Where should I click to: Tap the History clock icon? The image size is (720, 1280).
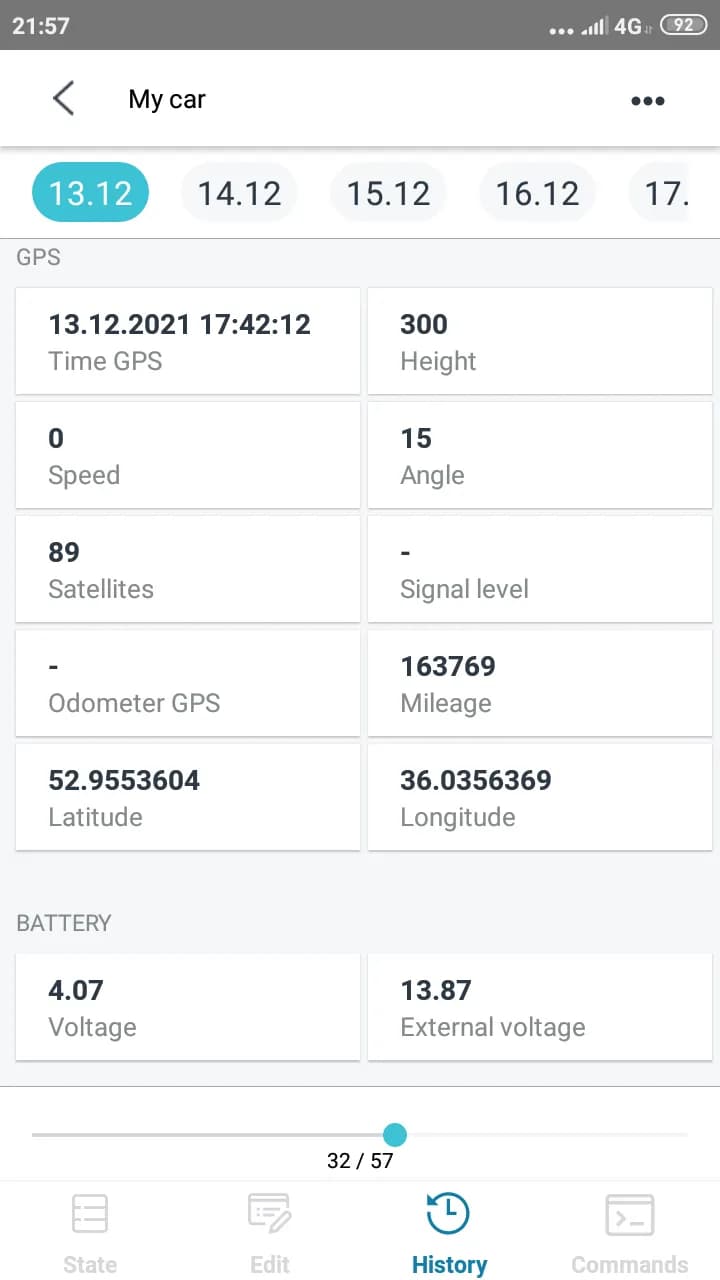tap(448, 1215)
